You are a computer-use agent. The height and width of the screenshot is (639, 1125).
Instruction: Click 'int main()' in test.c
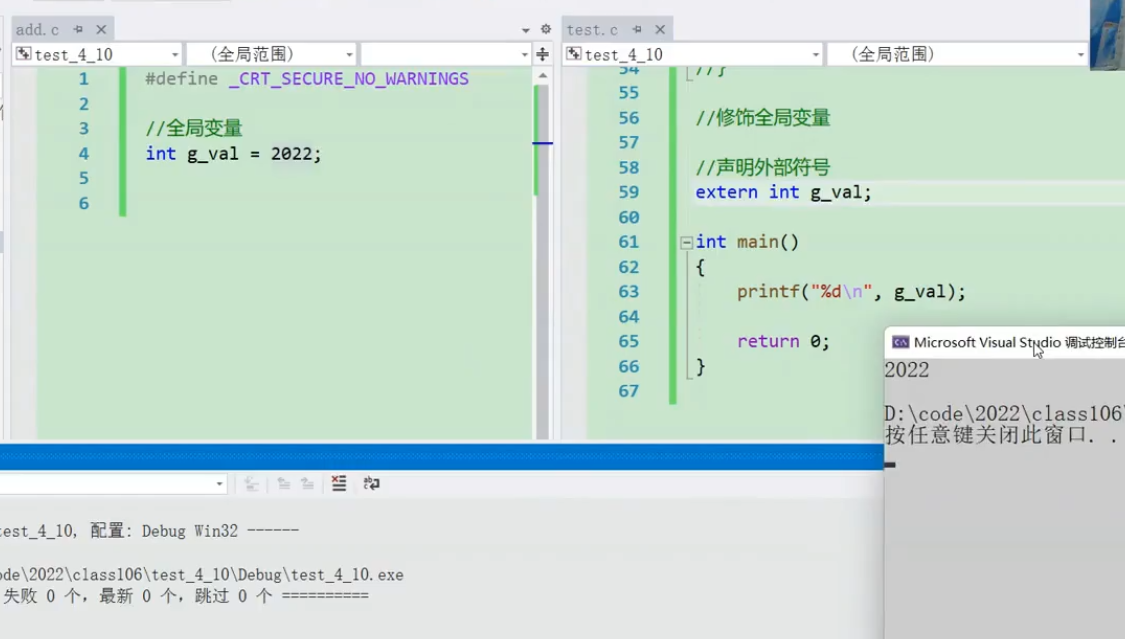pos(747,242)
